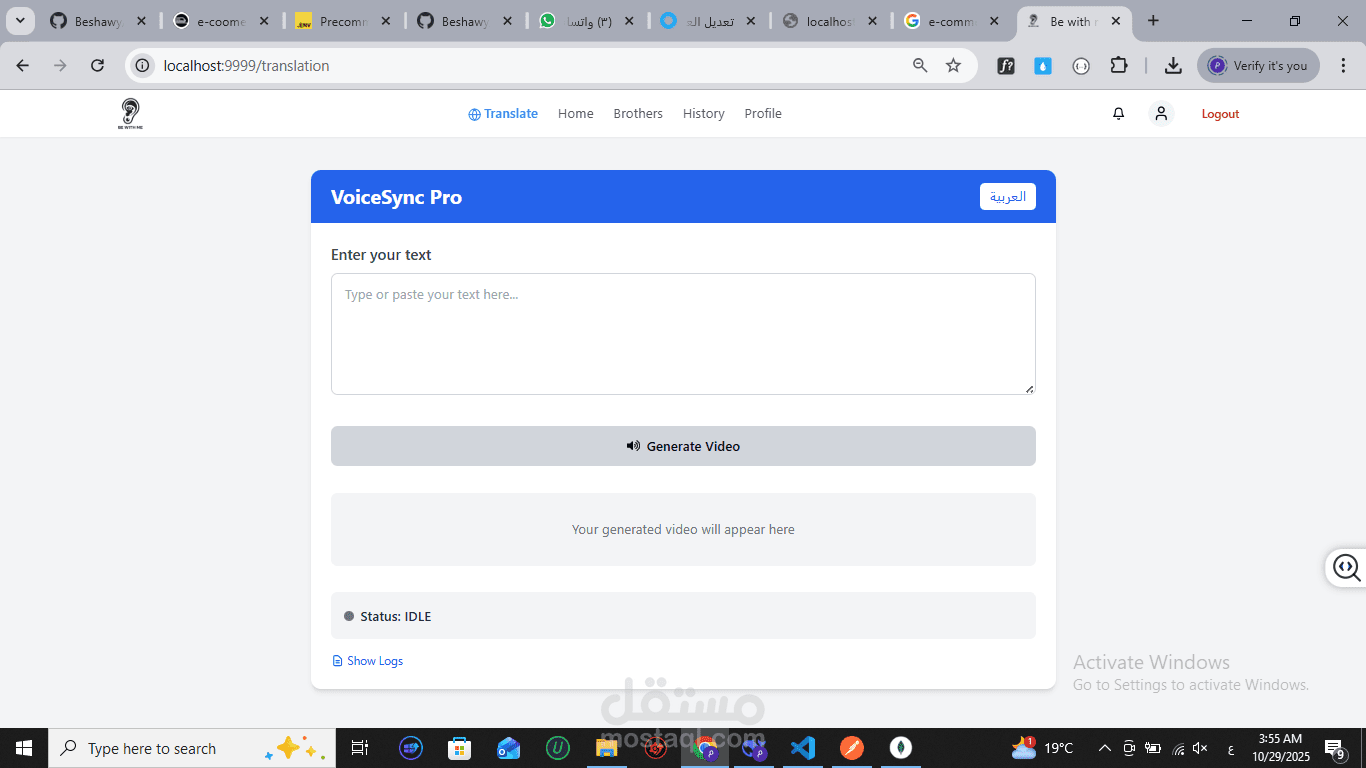The image size is (1366, 768).
Task: Go to the History nav item
Action: point(704,114)
